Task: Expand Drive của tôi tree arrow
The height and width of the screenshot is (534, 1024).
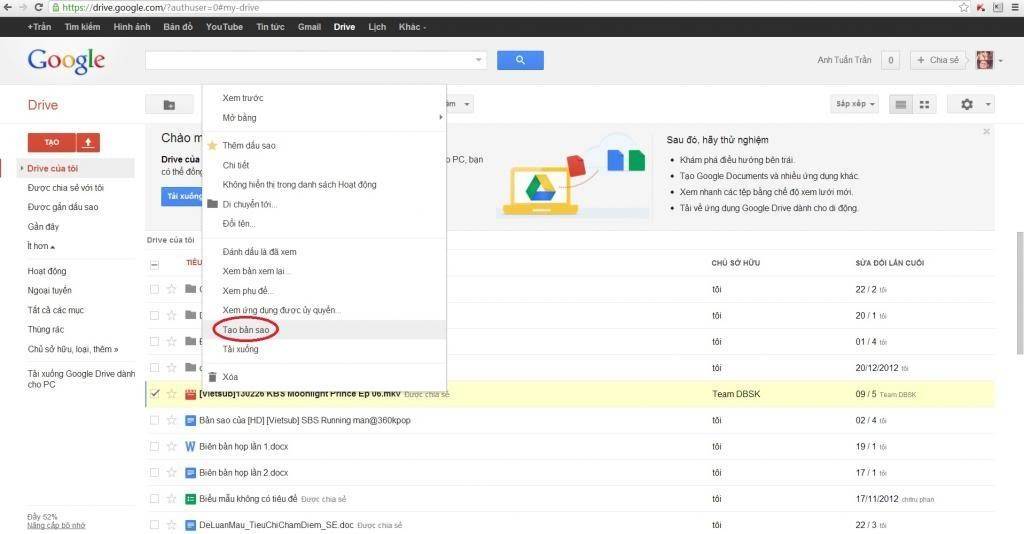Action: pyautogui.click(x=22, y=168)
